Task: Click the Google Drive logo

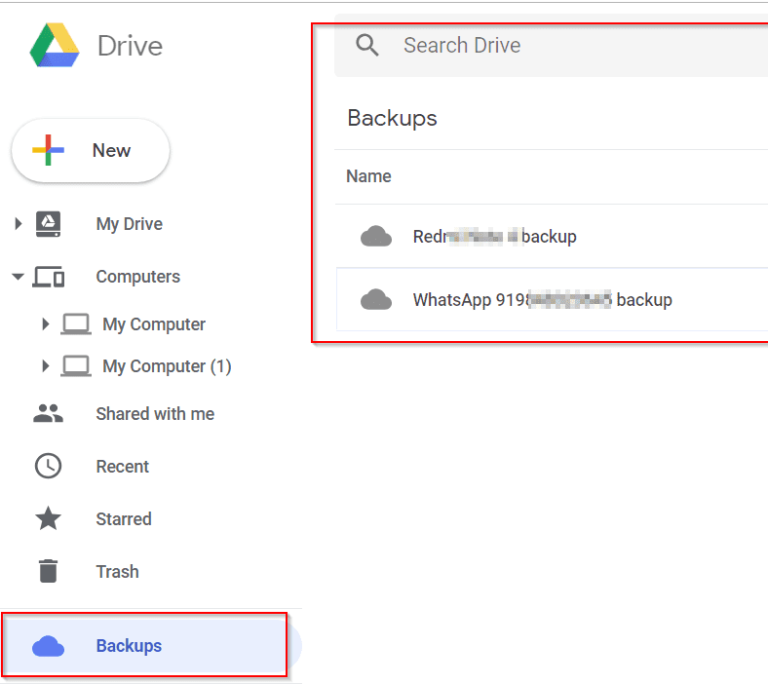Action: 54,45
